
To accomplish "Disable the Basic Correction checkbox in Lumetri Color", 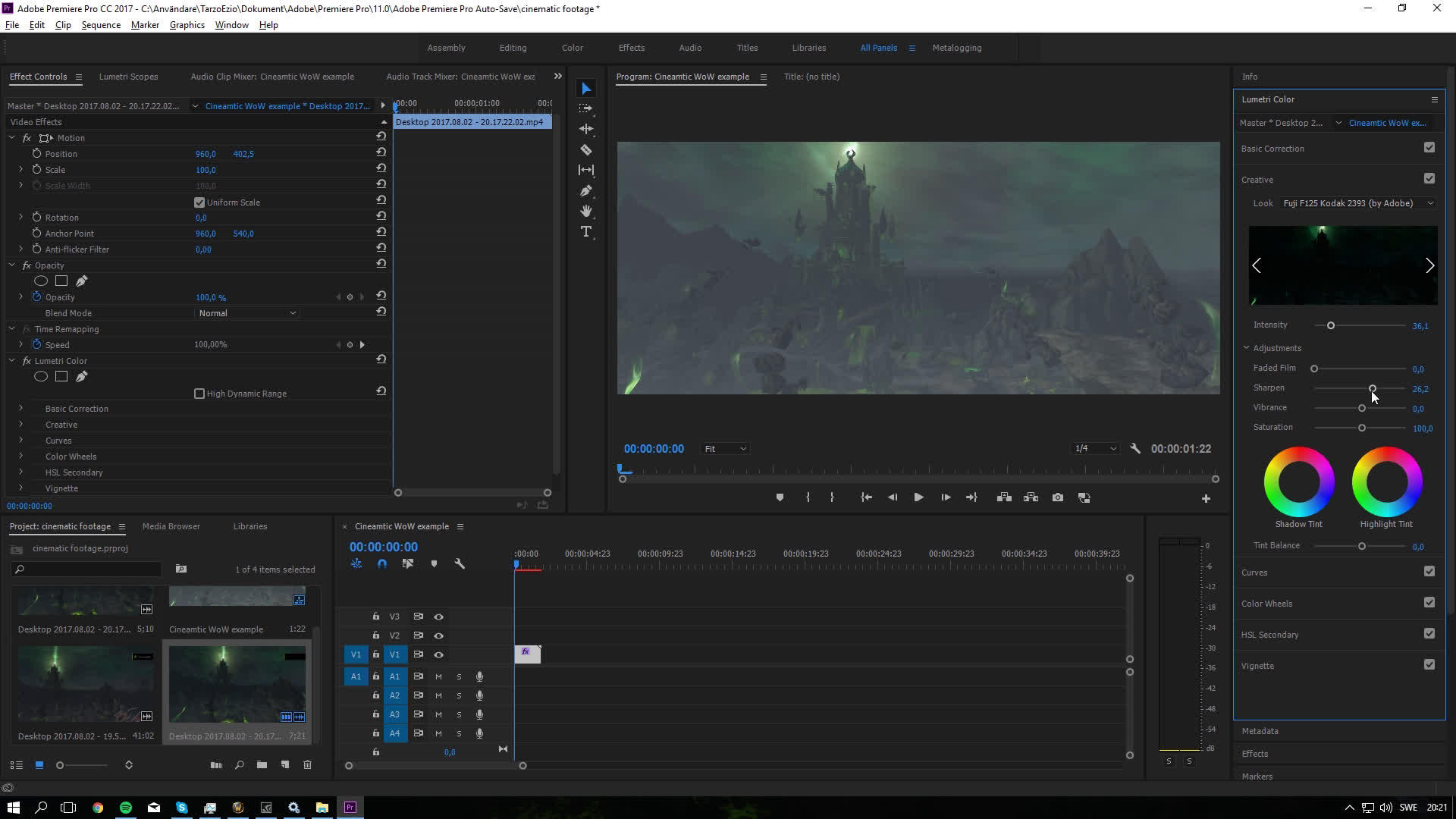I will pos(1429,148).
